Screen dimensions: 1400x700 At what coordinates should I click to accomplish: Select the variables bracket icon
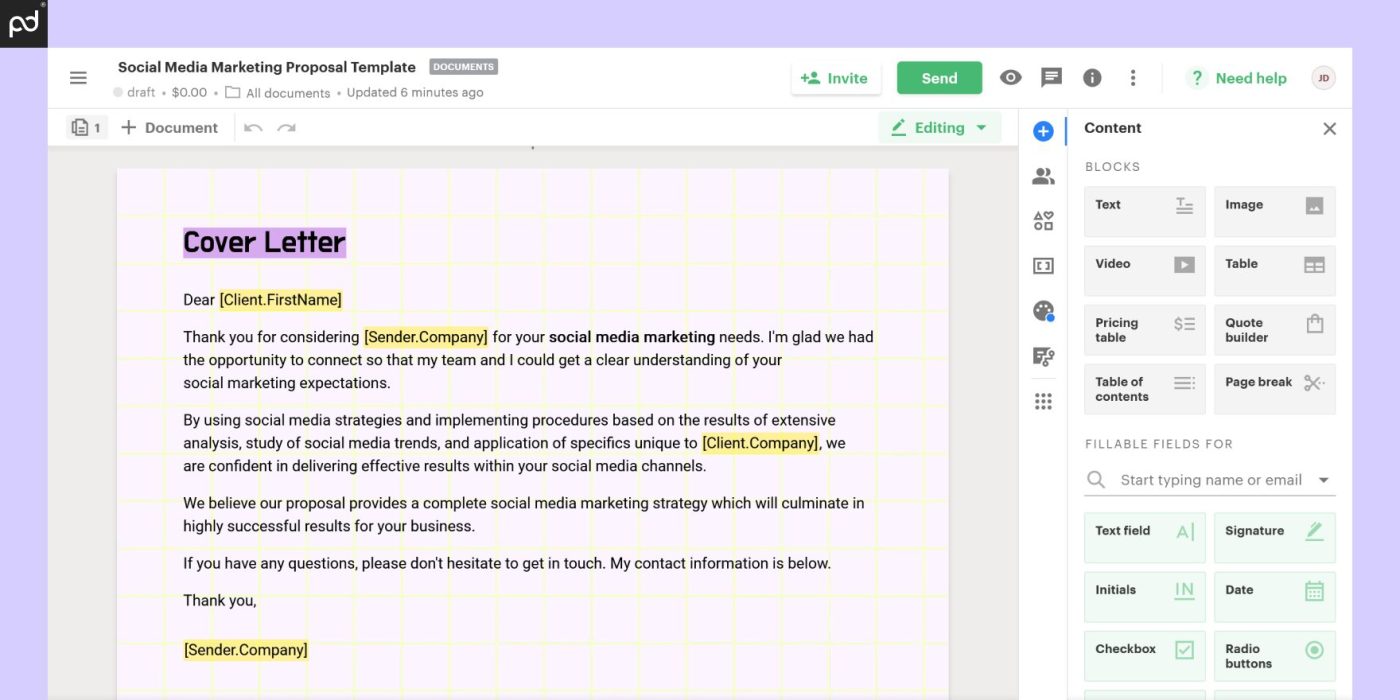(x=1042, y=265)
